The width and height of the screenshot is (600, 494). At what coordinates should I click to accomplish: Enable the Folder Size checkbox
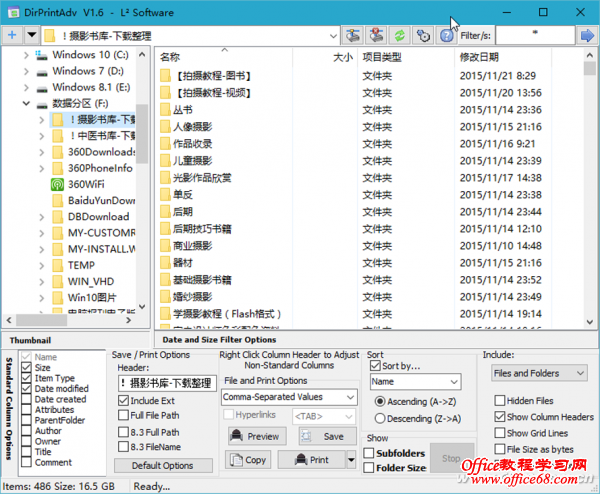369,468
